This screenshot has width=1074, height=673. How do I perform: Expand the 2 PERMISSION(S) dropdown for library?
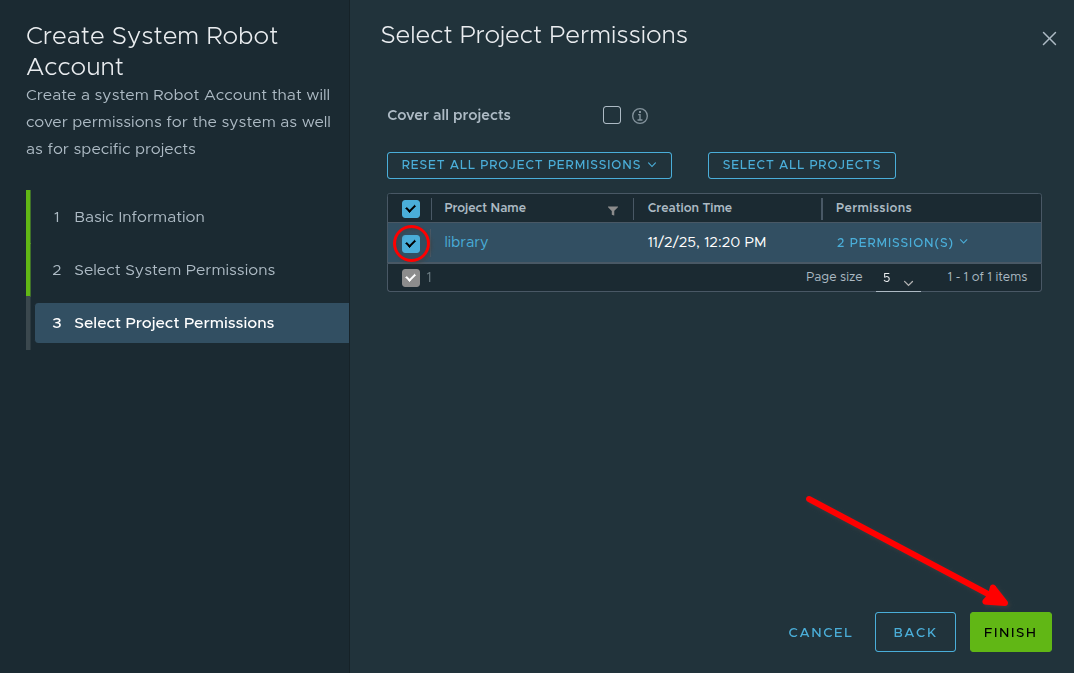(x=902, y=243)
